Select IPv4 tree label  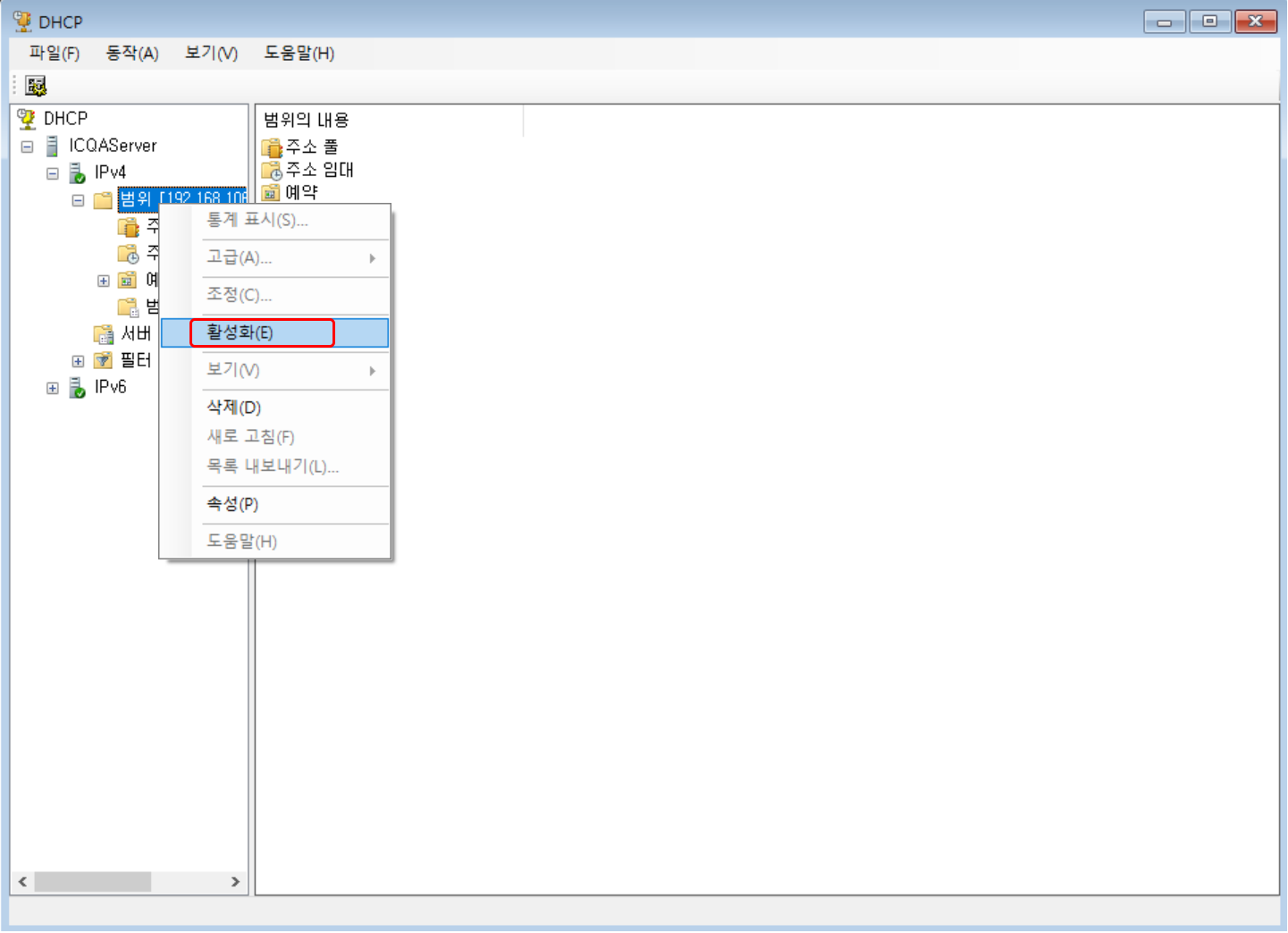click(x=110, y=172)
